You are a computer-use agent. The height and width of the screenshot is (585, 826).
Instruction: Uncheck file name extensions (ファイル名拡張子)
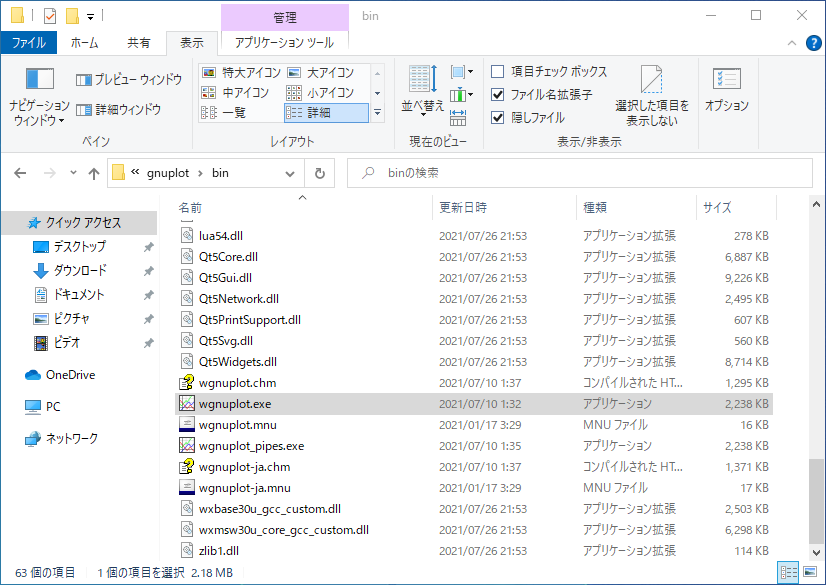pyautogui.click(x=542, y=94)
